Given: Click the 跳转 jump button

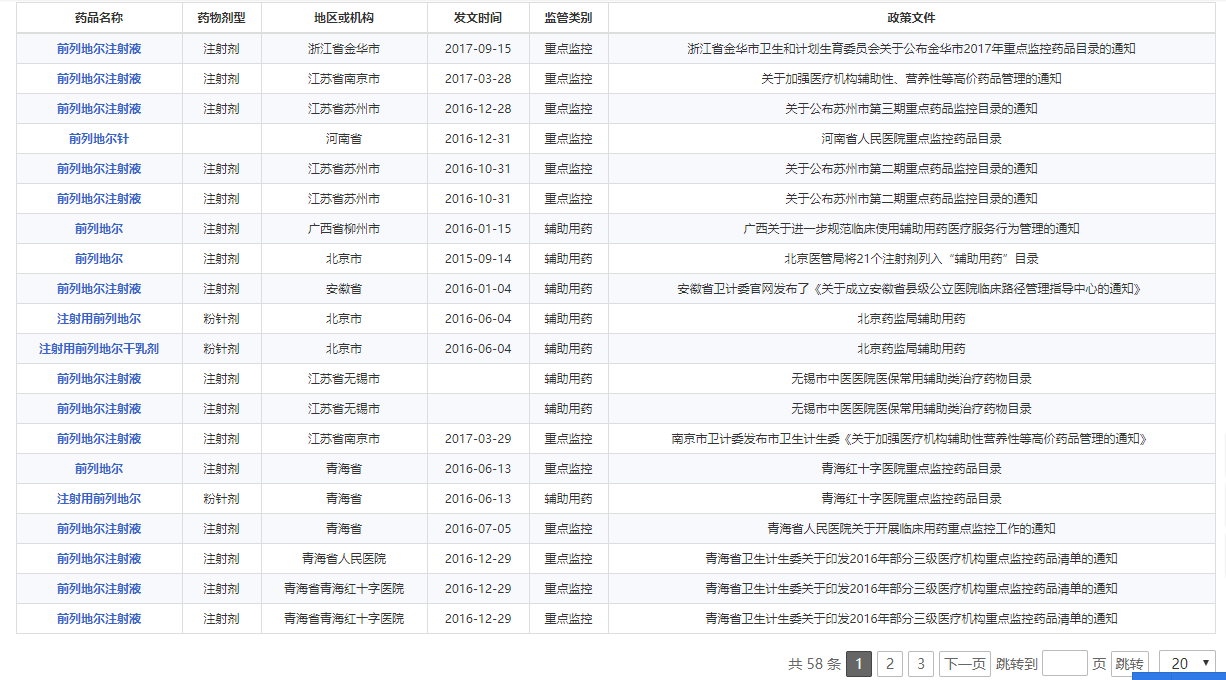Looking at the screenshot, I should 1130,664.
